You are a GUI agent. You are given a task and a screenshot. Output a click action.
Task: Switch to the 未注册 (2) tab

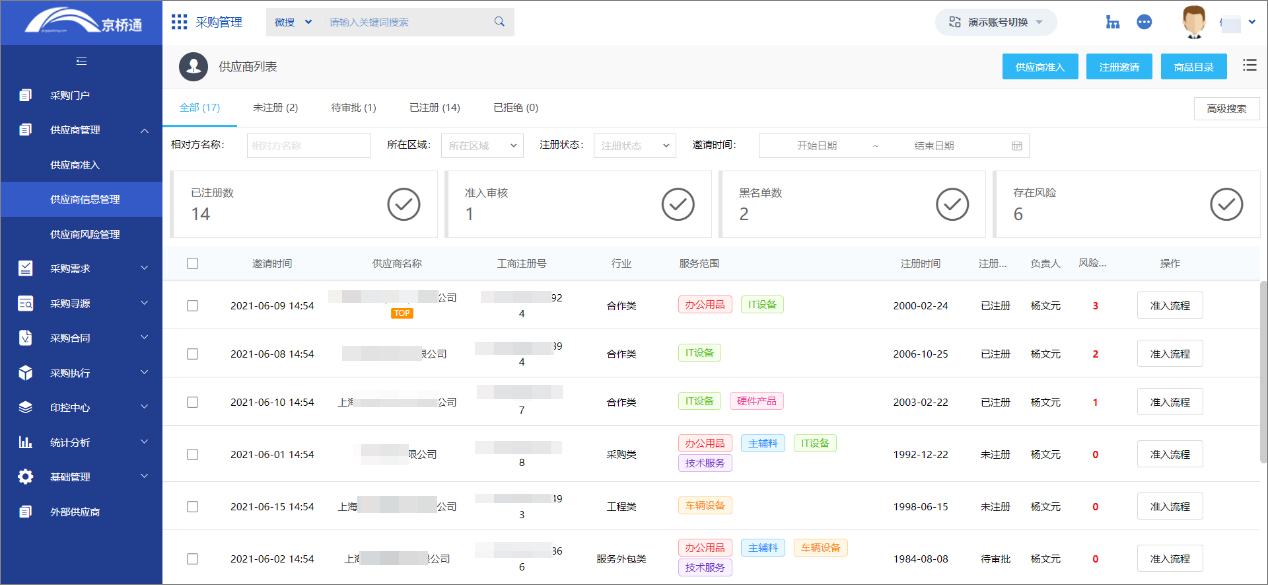[x=275, y=107]
